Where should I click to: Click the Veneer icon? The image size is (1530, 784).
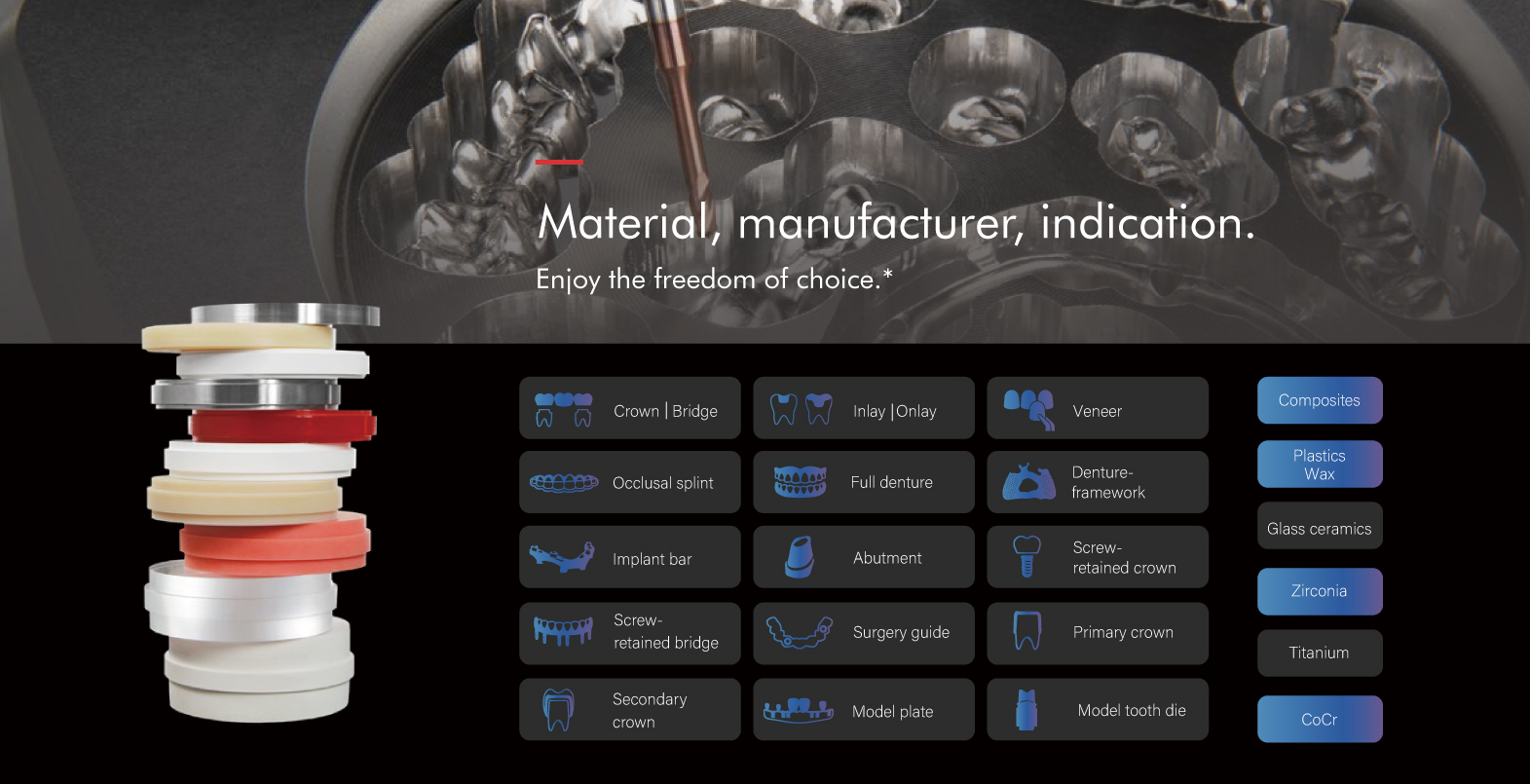[1029, 409]
